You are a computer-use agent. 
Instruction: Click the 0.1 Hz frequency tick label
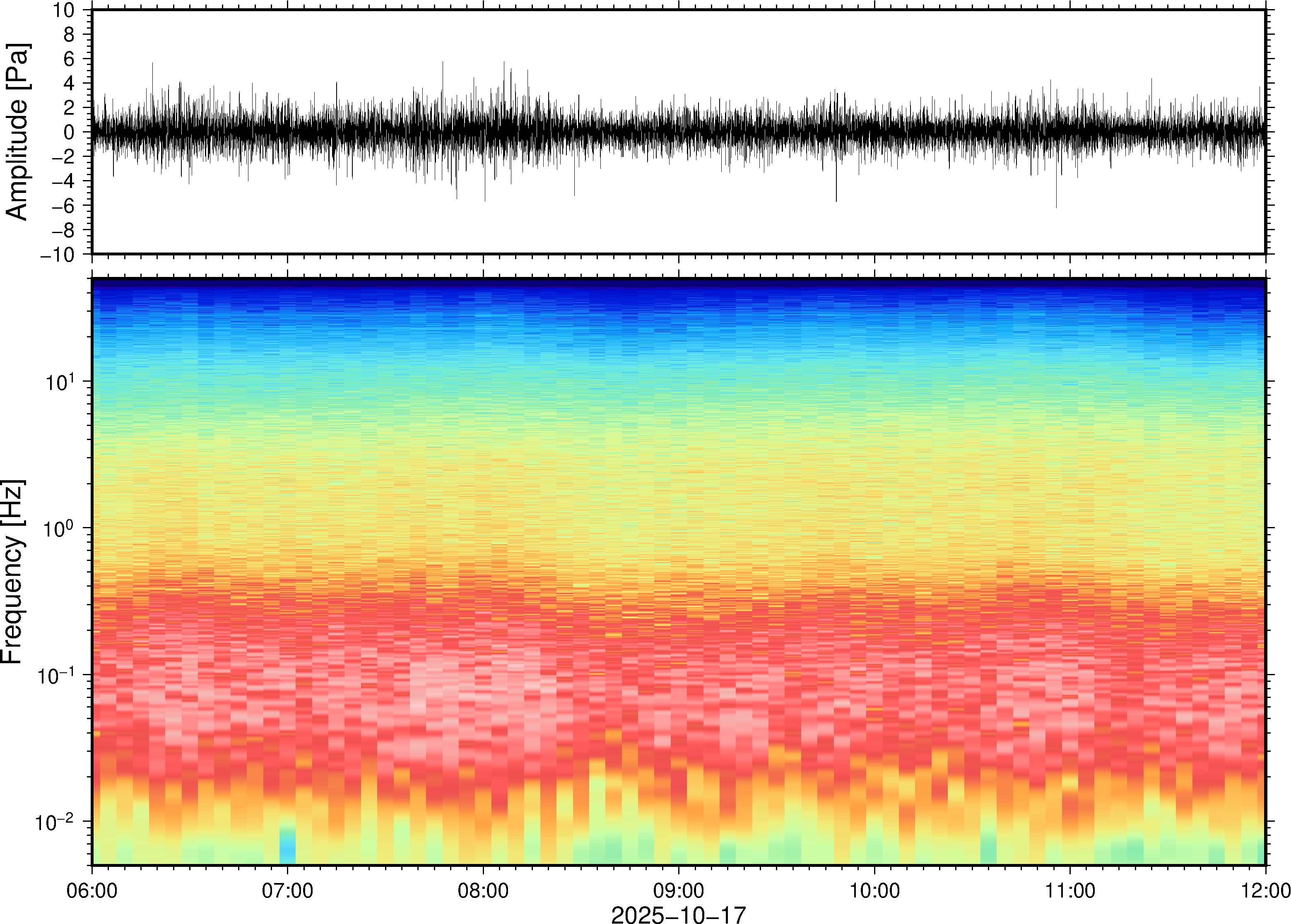[56, 675]
